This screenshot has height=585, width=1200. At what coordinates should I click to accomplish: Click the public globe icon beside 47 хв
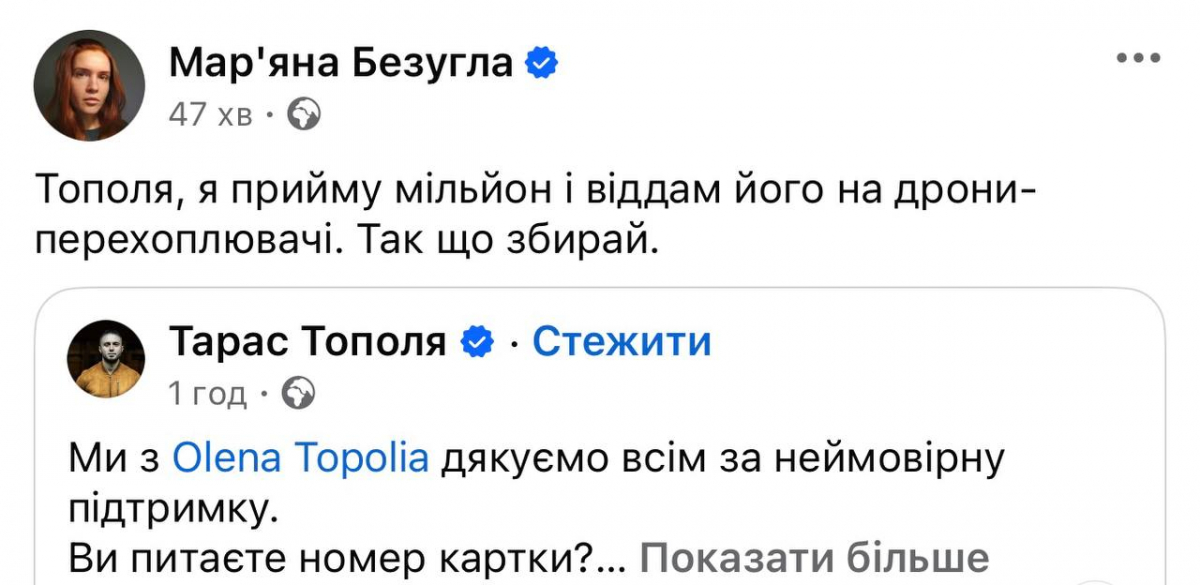302,116
